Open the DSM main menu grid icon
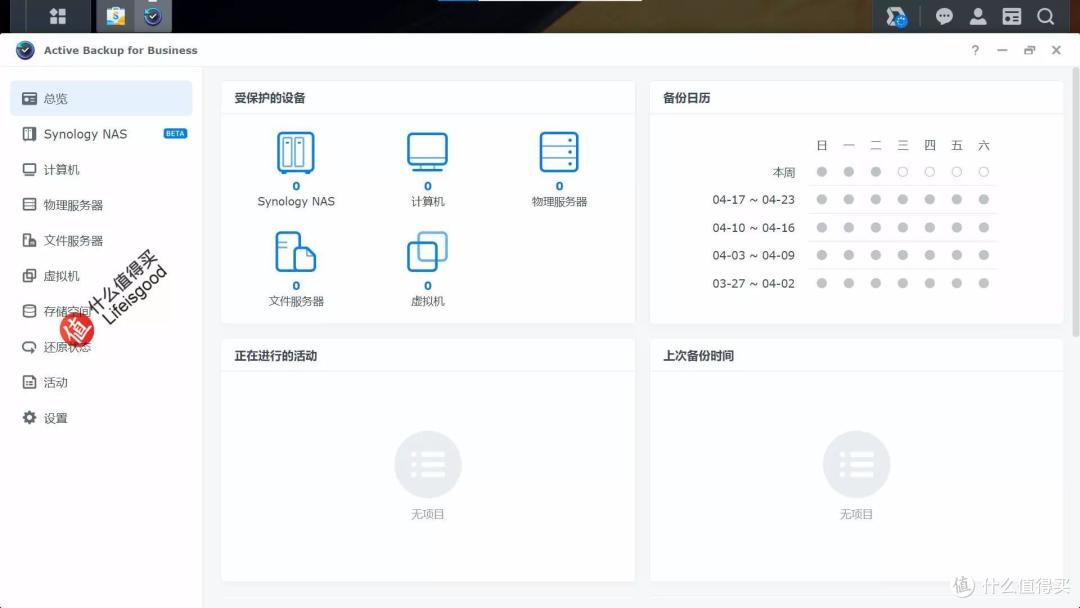Viewport: 1080px width, 608px height. [x=58, y=16]
